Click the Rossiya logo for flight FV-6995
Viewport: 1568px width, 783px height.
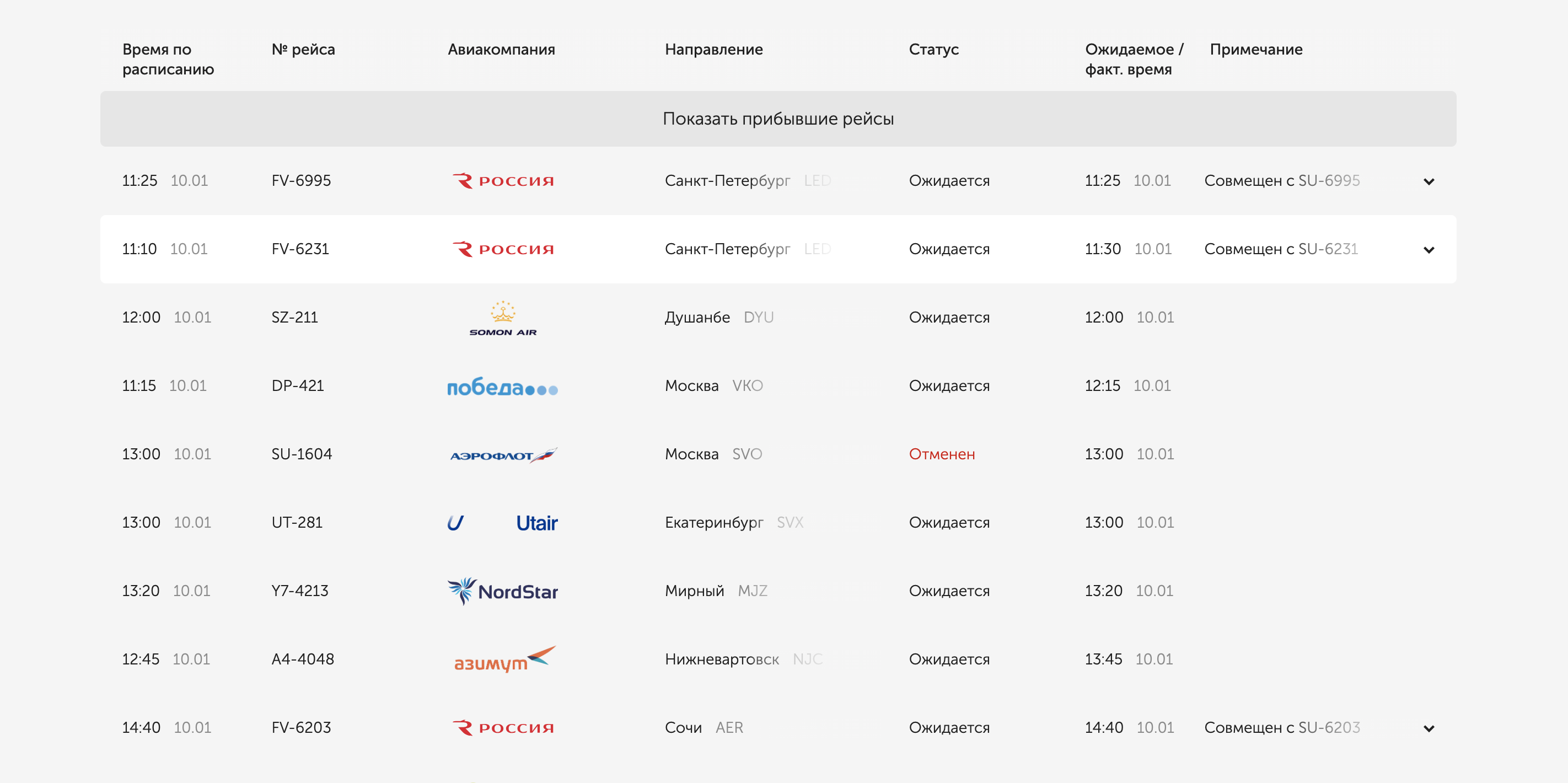pyautogui.click(x=503, y=181)
